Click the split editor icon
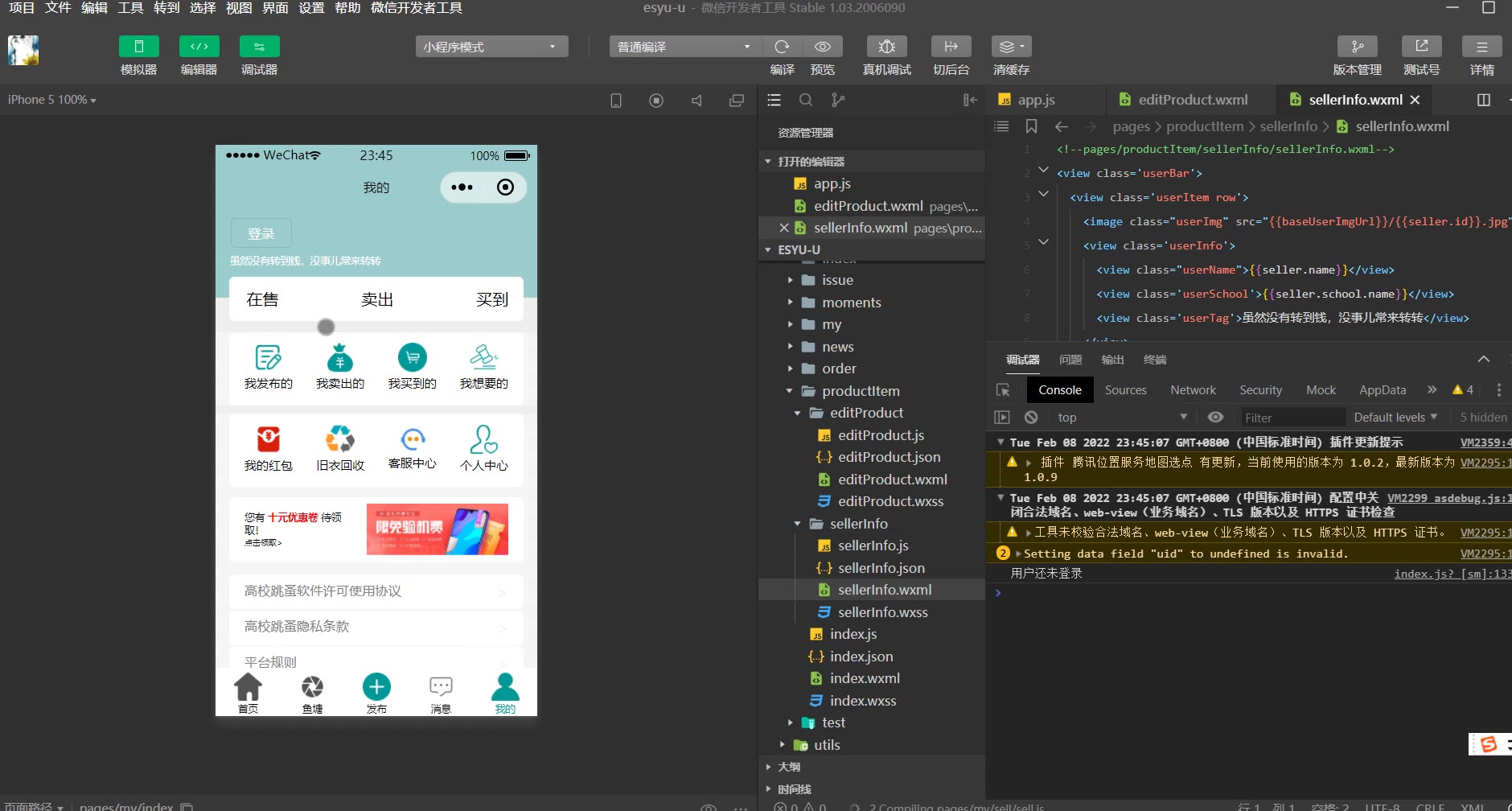The height and width of the screenshot is (811, 1512). (1484, 100)
